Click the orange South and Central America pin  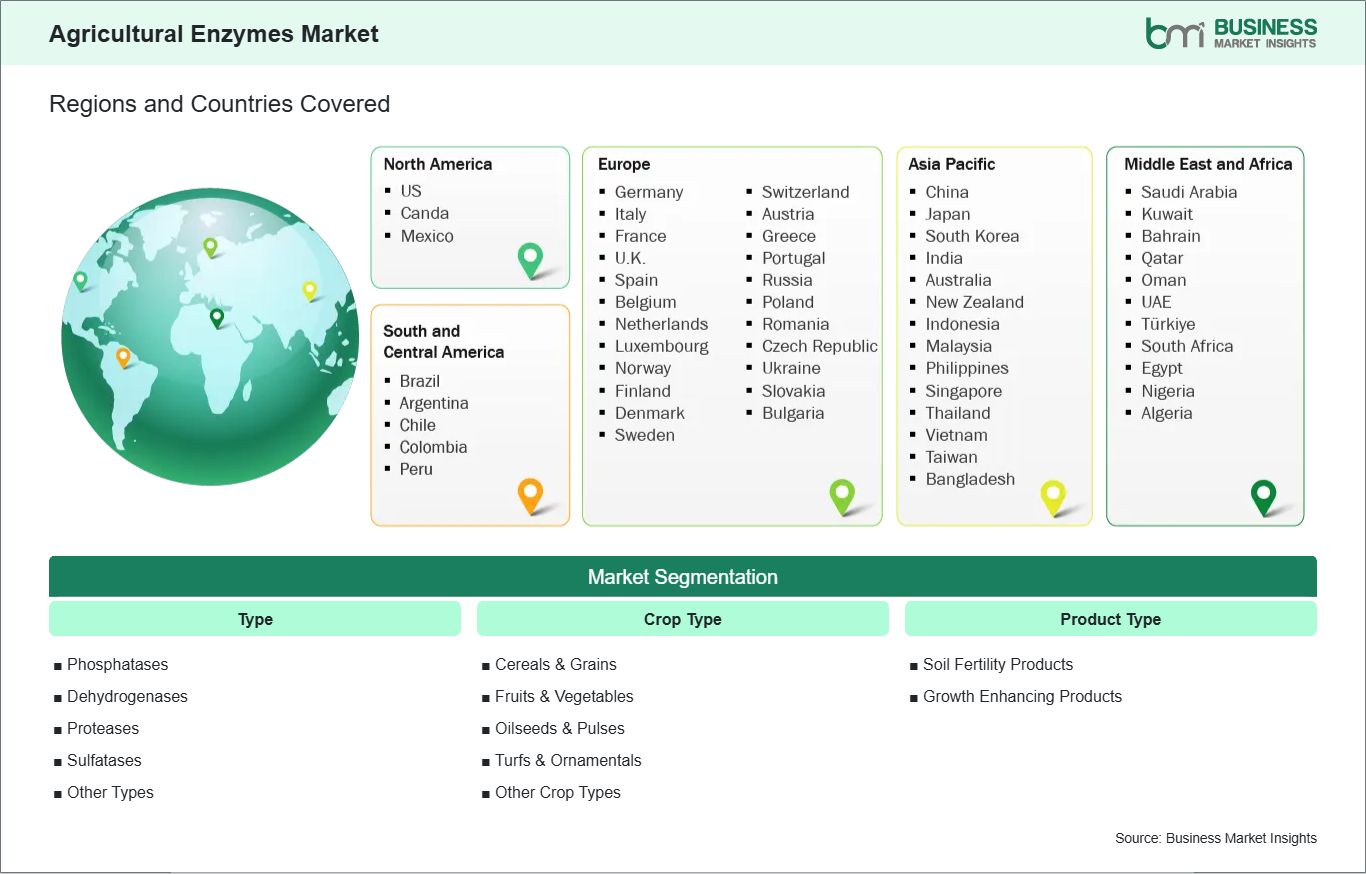click(529, 495)
